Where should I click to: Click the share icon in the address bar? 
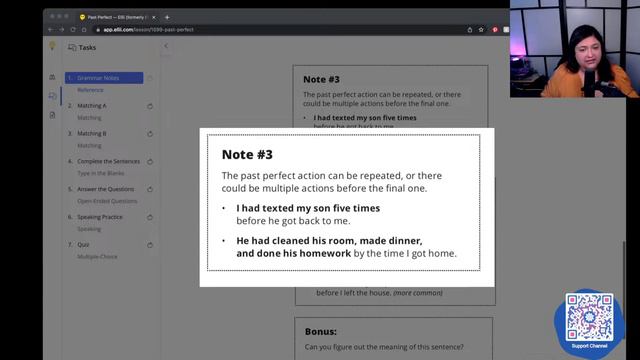pyautogui.click(x=470, y=29)
